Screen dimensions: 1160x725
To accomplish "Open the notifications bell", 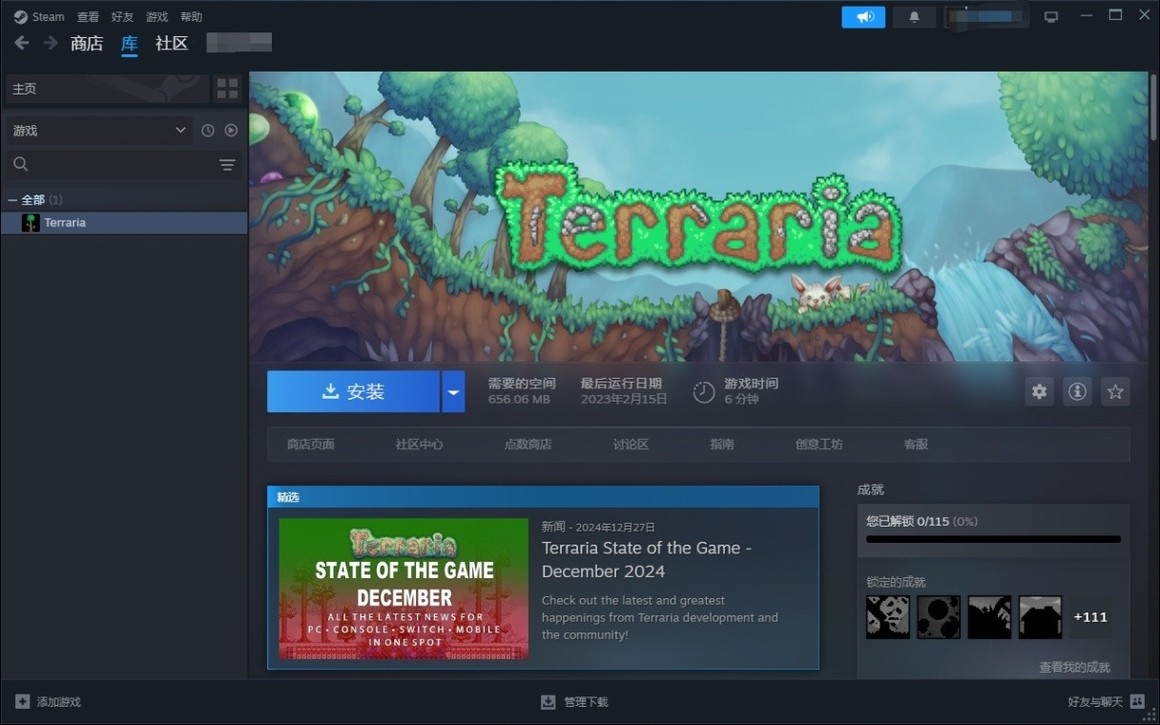I will 914,16.
